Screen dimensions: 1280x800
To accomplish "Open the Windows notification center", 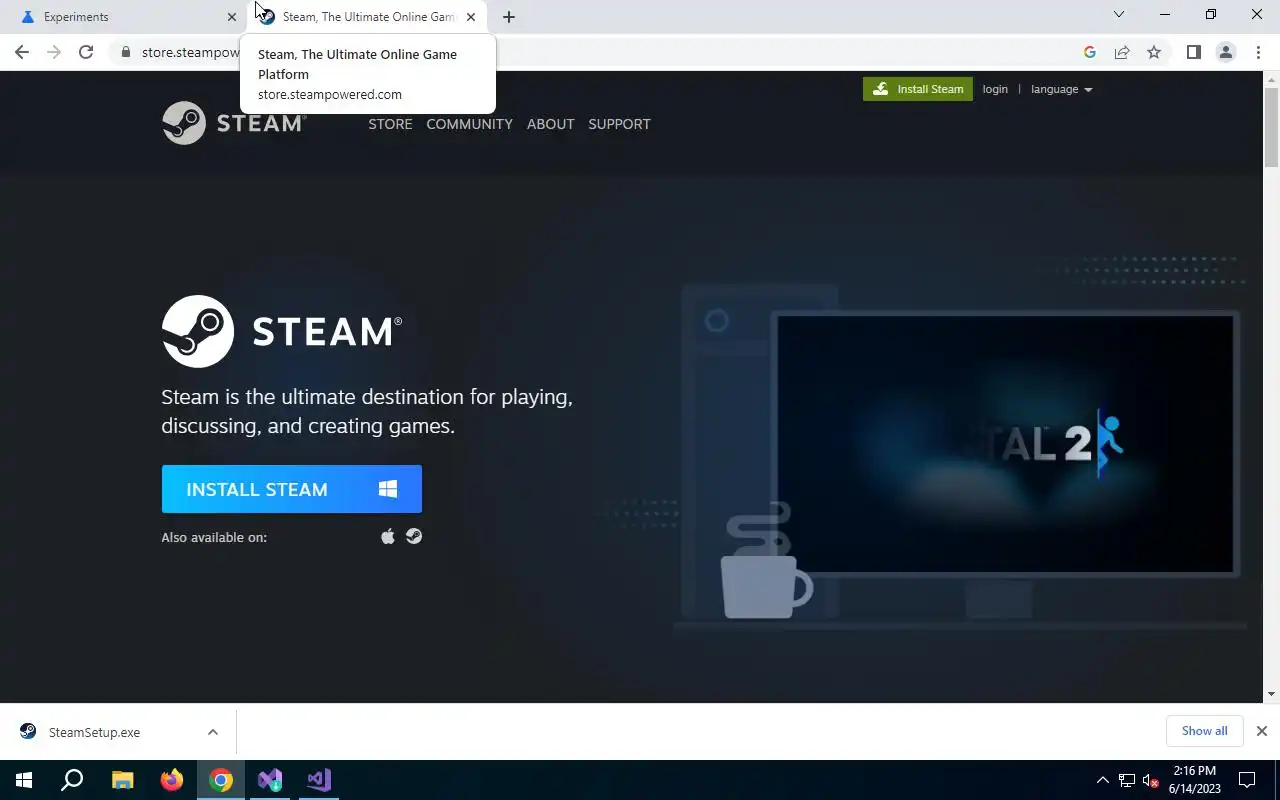I will pyautogui.click(x=1247, y=780).
